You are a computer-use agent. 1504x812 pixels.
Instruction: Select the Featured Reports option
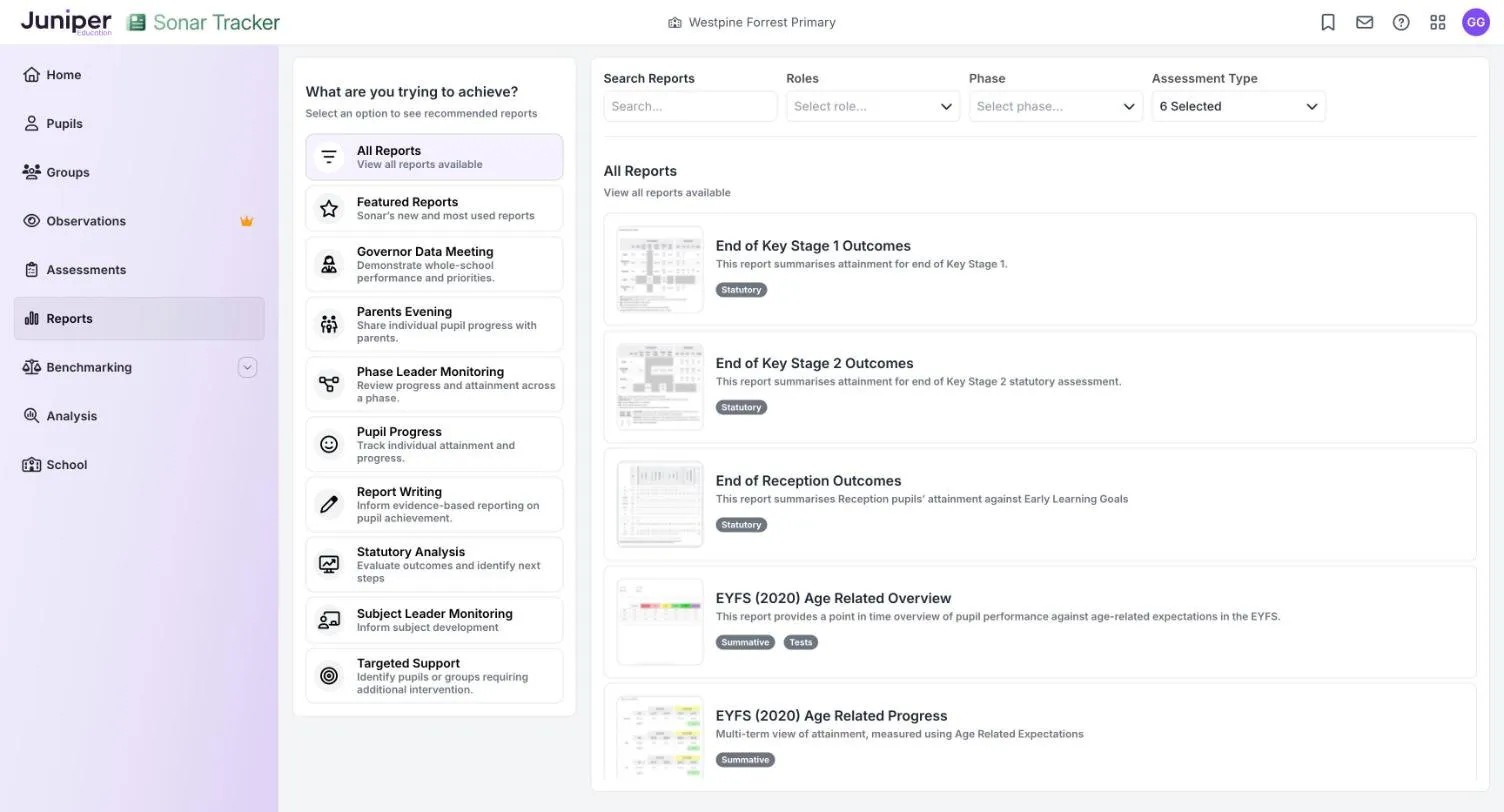click(434, 208)
